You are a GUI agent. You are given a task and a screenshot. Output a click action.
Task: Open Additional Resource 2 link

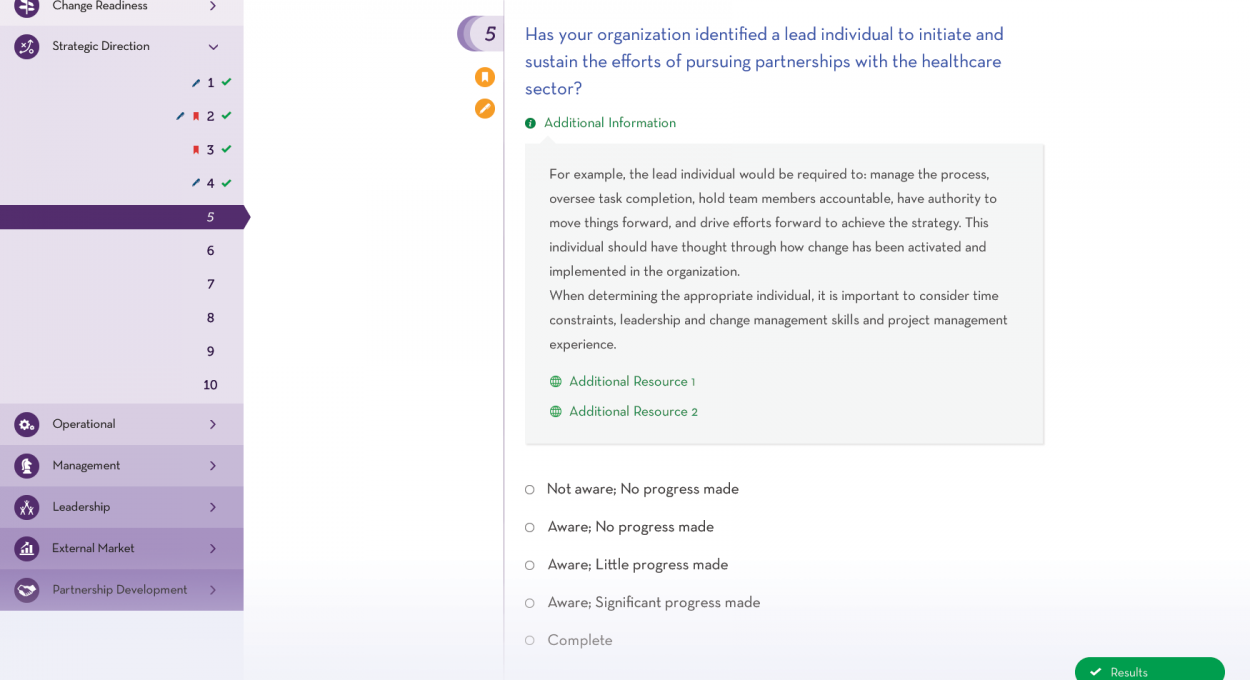(633, 412)
